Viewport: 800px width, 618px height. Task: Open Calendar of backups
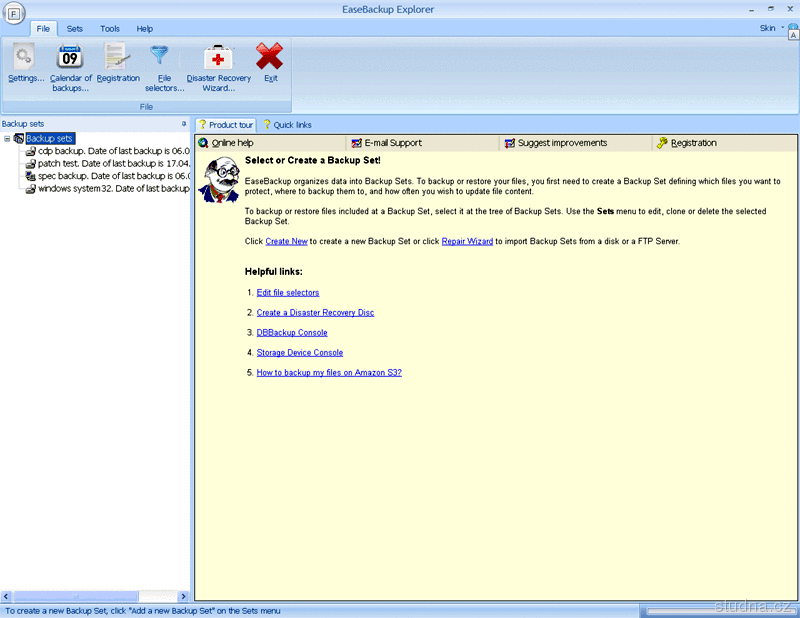tap(70, 67)
